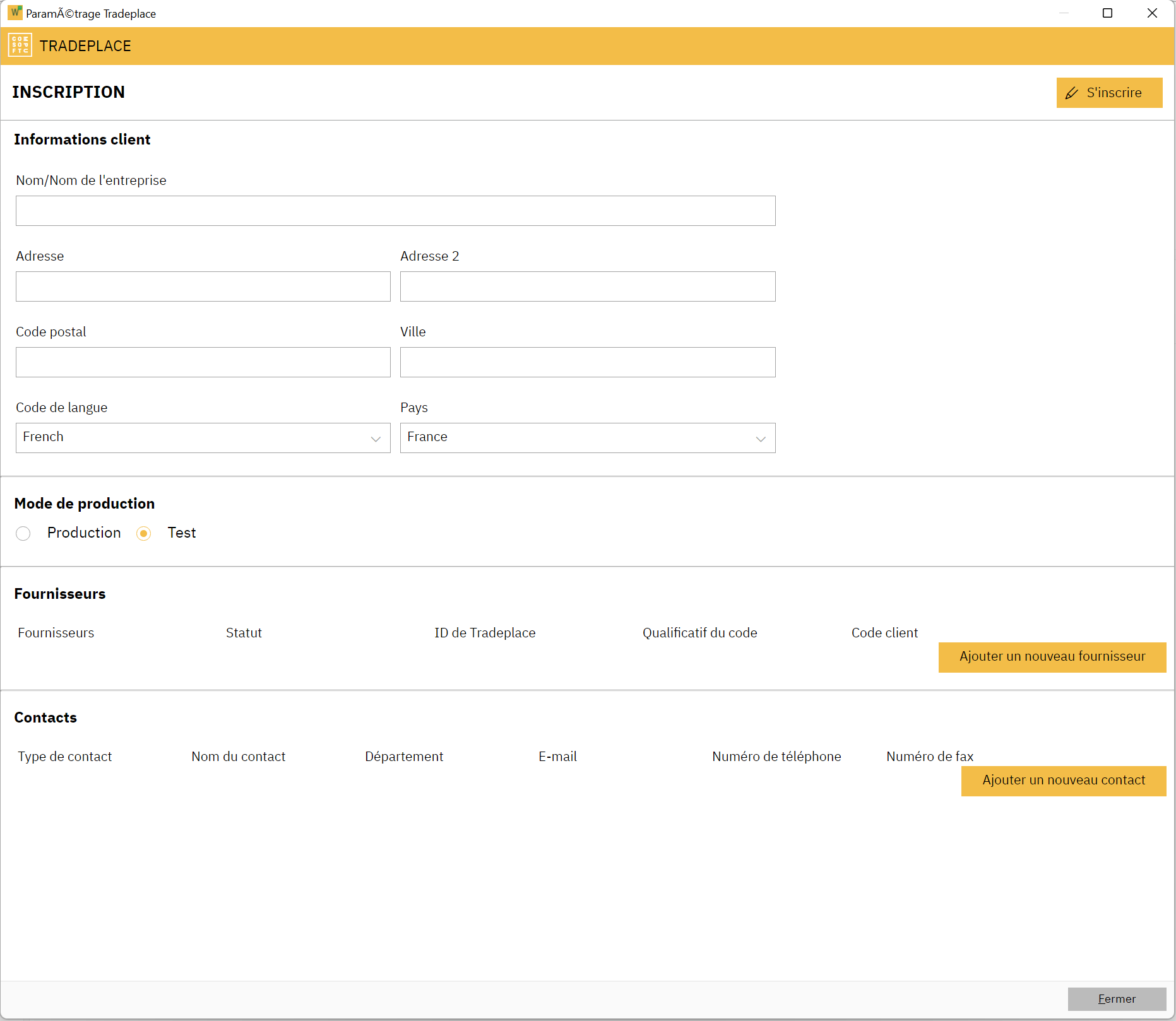Focus the Adresse 2 input field
The width and height of the screenshot is (1176, 1021).
tap(588, 286)
